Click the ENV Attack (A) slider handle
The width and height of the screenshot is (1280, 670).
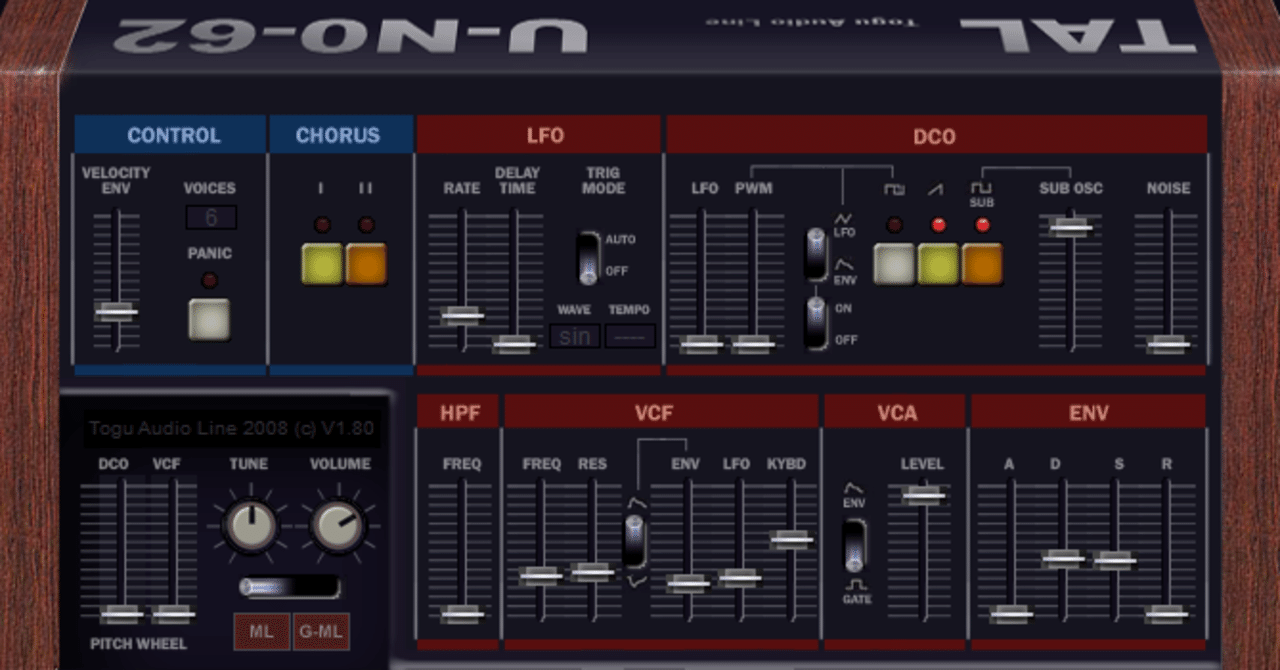coord(1011,614)
